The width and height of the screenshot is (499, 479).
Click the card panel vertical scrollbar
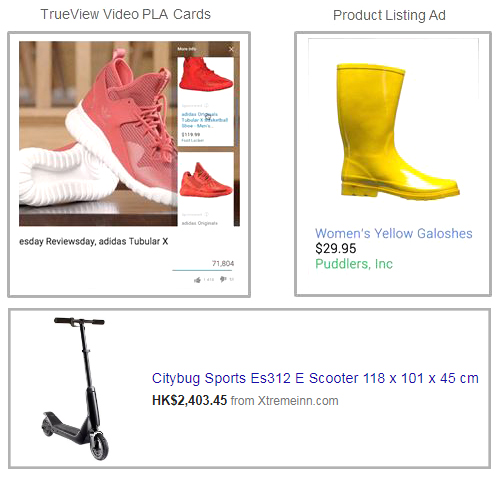[237, 120]
